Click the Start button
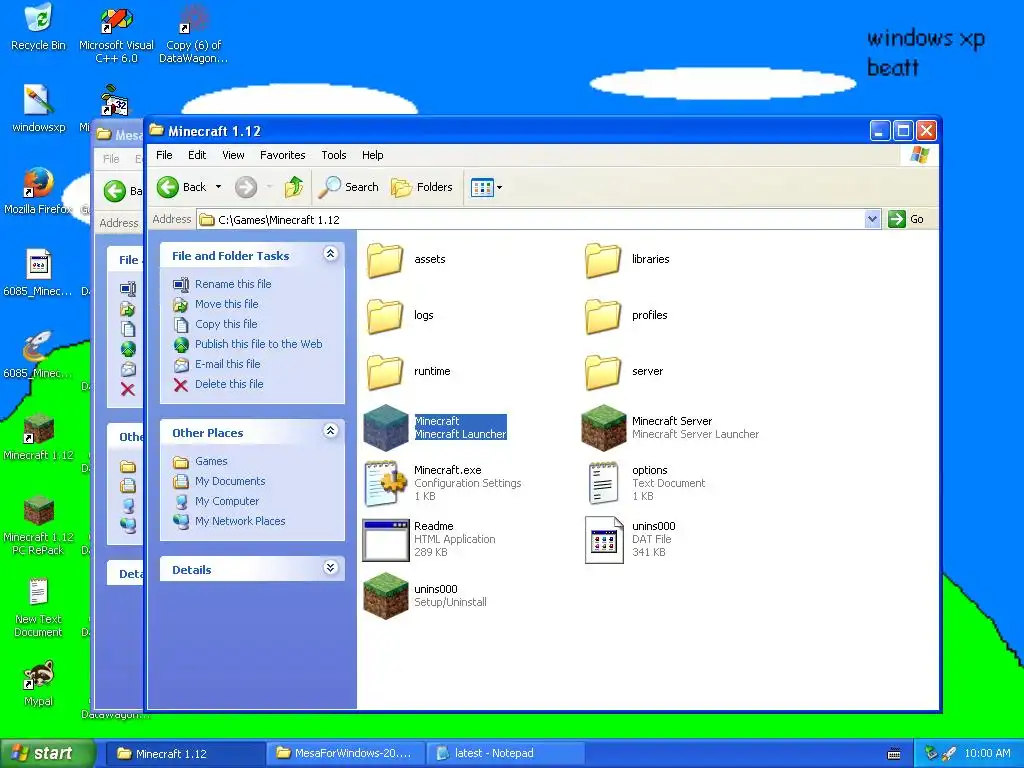Viewport: 1024px width, 768px height. click(47, 754)
